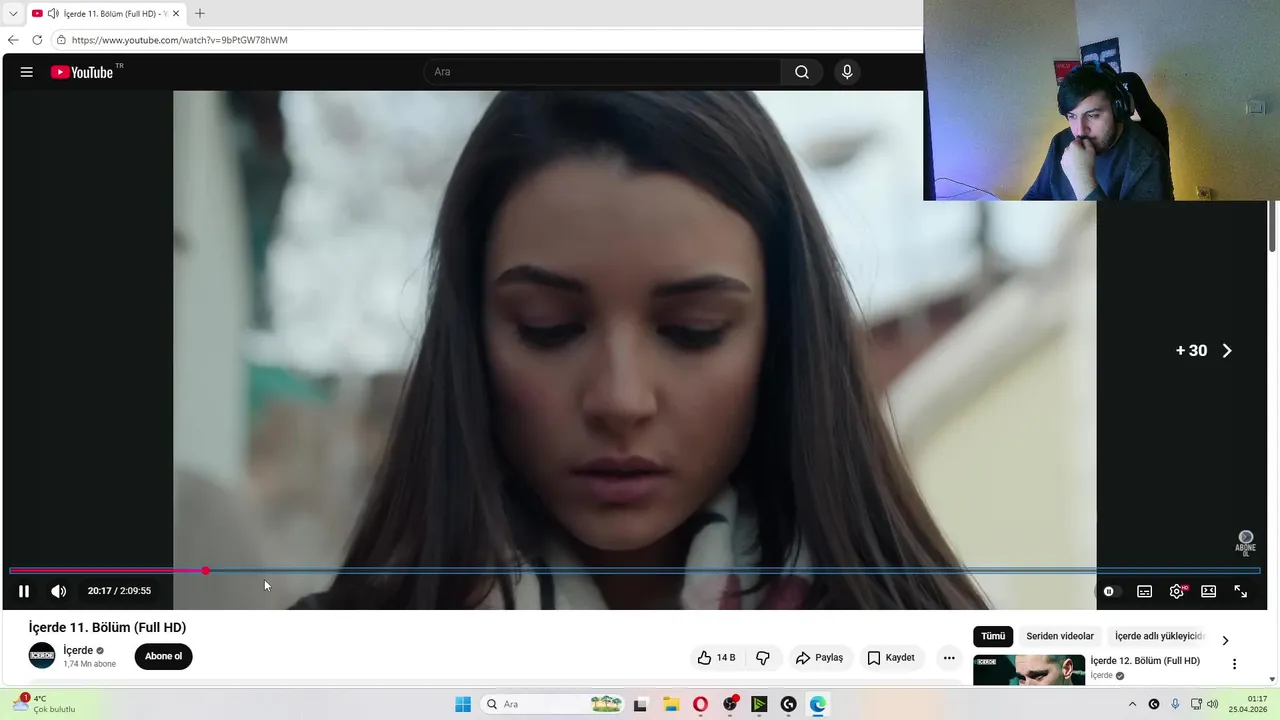Click the address bar URL
Image resolution: width=1280 pixels, height=720 pixels.
tap(179, 40)
